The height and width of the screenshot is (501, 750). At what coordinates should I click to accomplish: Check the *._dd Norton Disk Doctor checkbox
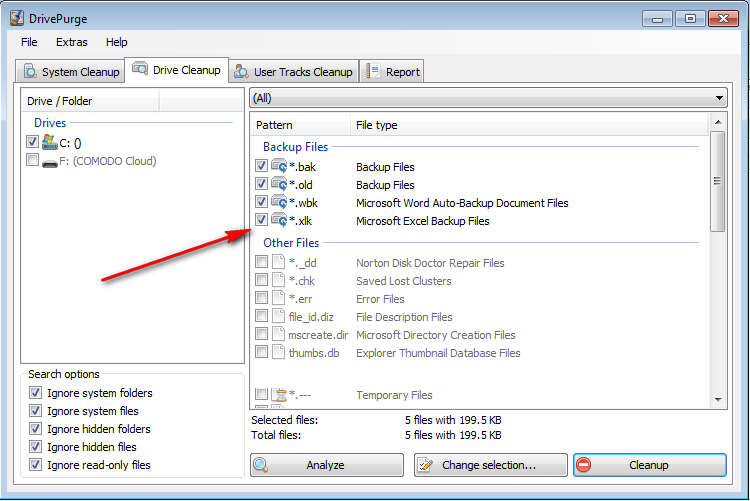261,262
